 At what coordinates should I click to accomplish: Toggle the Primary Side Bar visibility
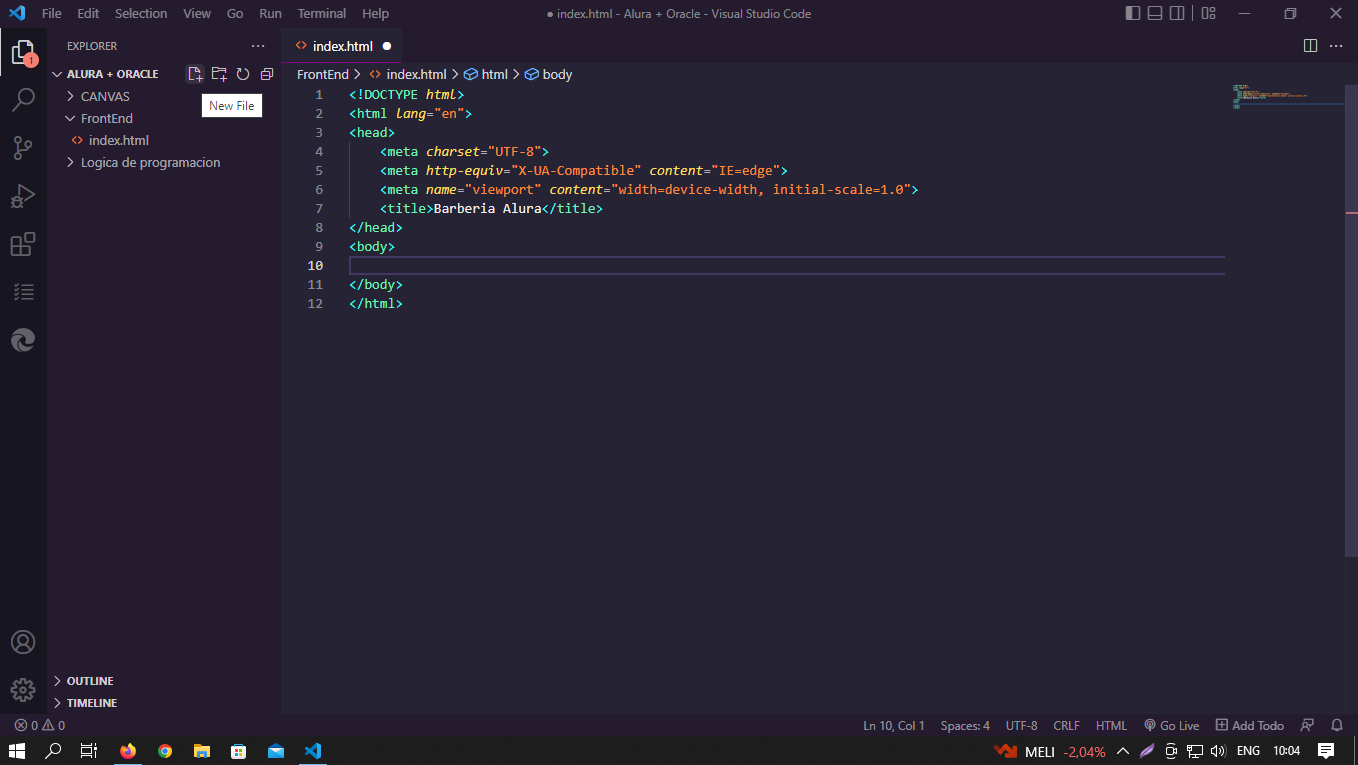coord(1132,13)
